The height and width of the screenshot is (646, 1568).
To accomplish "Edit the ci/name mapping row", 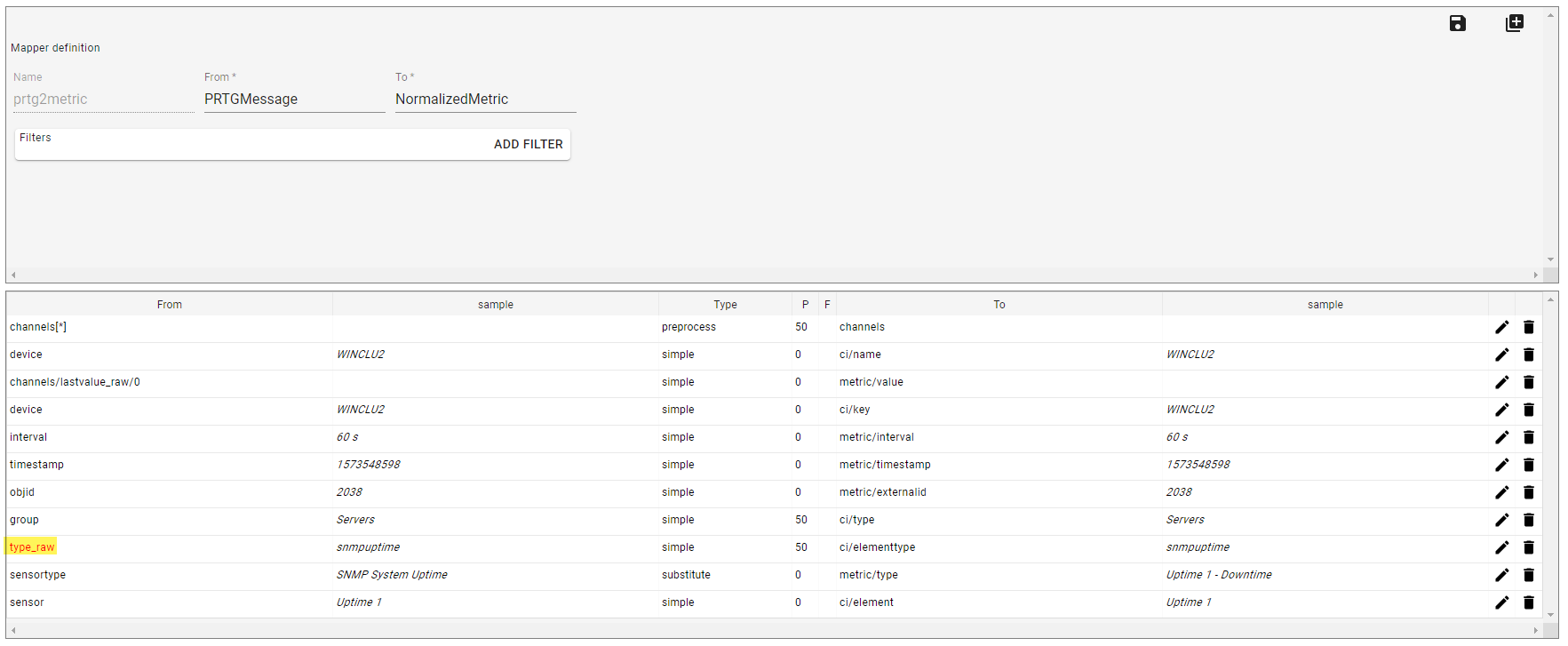I will pyautogui.click(x=1501, y=355).
